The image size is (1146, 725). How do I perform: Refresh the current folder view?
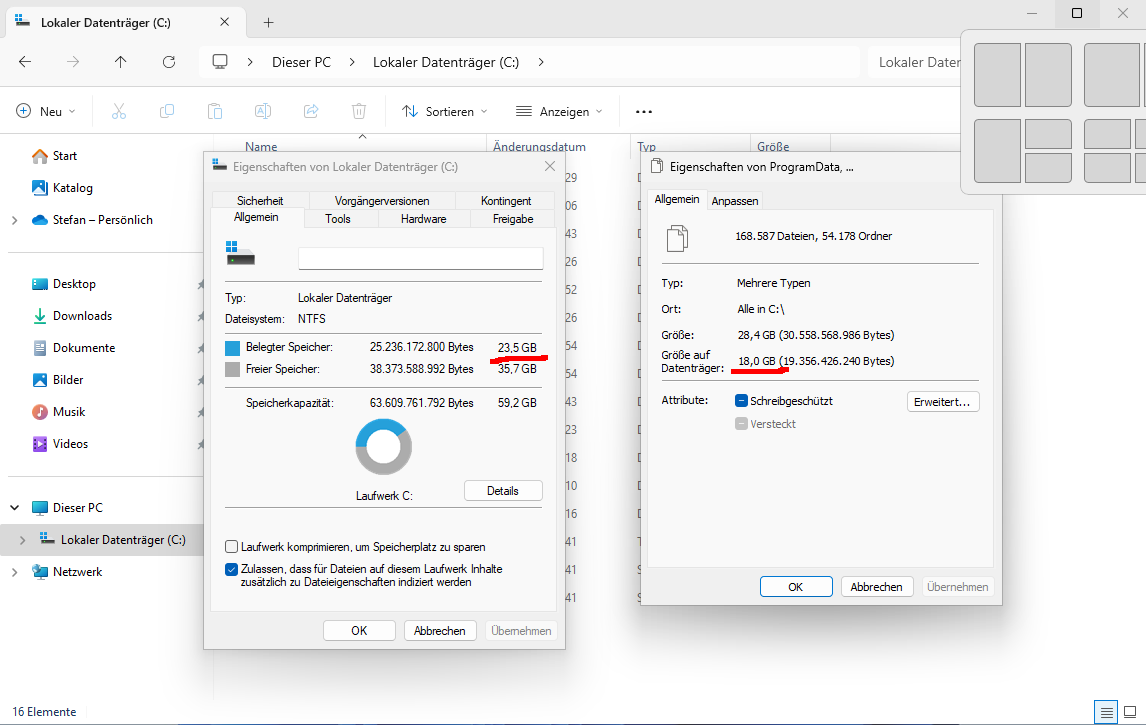pyautogui.click(x=169, y=62)
